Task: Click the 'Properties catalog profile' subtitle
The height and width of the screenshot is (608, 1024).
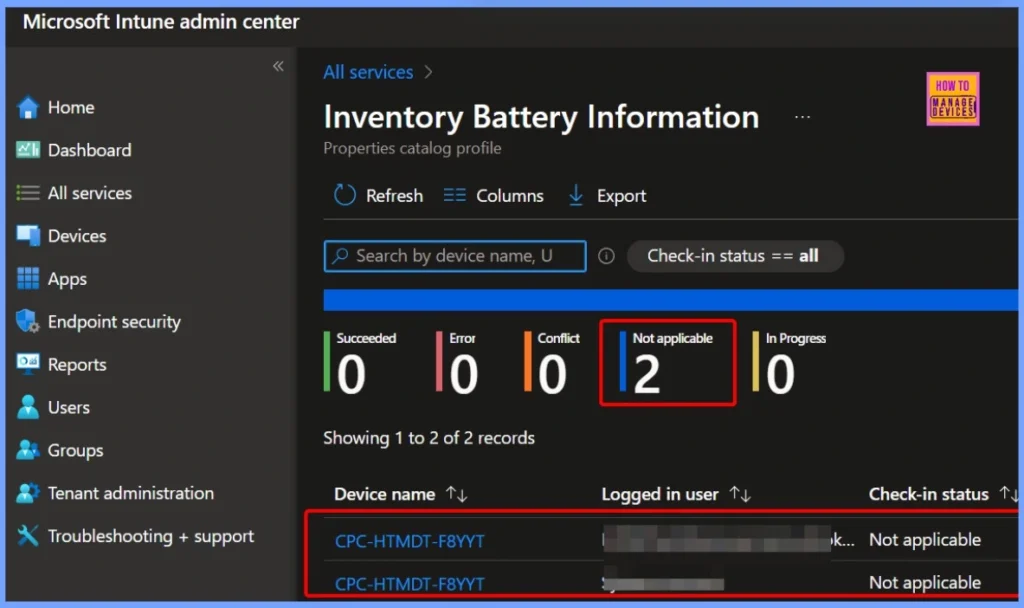Action: (412, 148)
